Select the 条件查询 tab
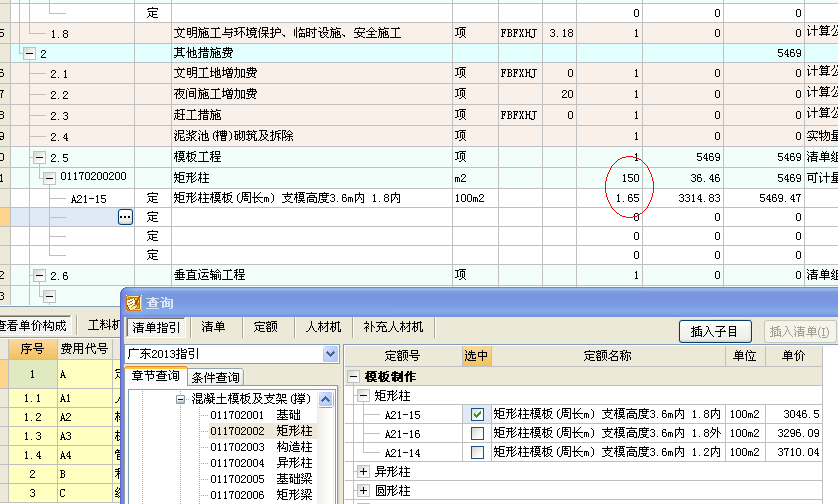Screen dimensions: 838x504 tap(215, 377)
